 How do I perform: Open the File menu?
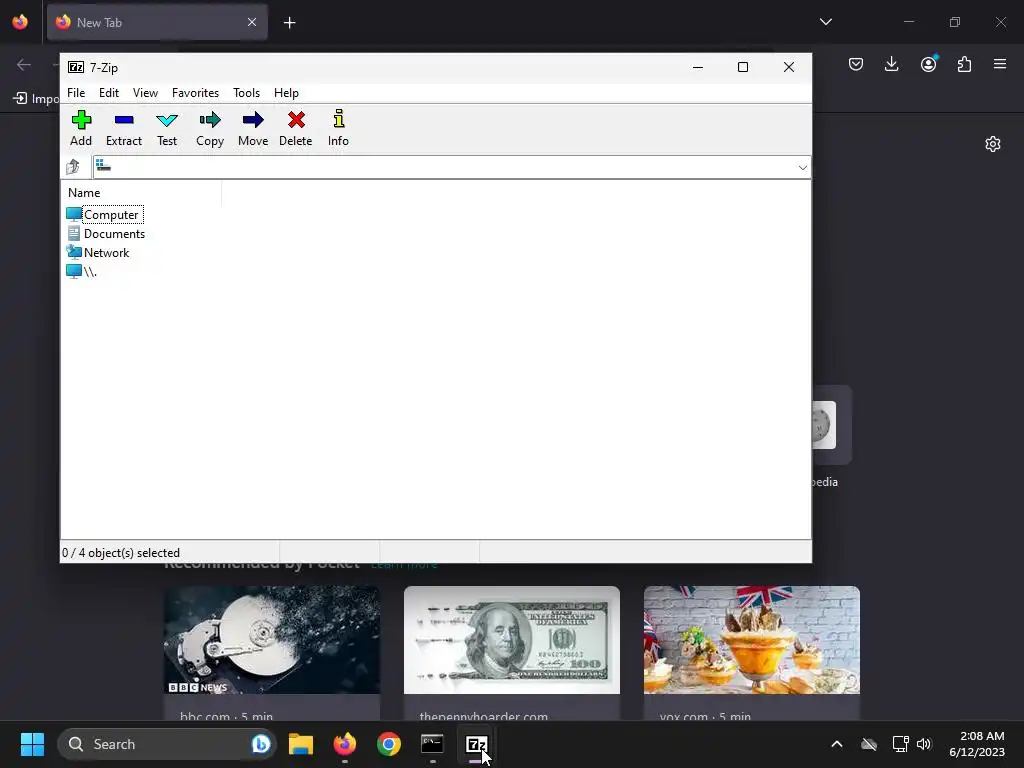click(76, 93)
